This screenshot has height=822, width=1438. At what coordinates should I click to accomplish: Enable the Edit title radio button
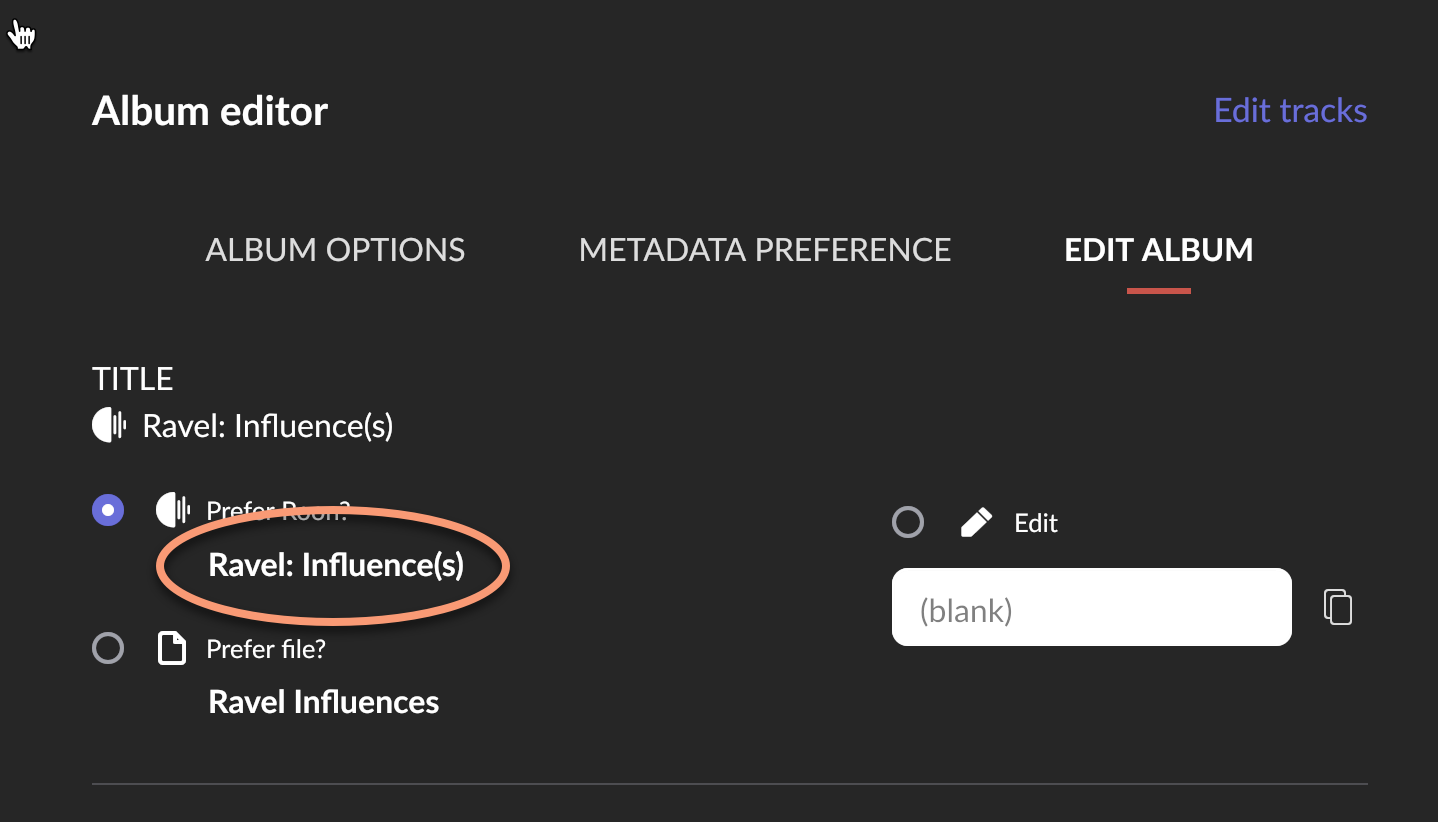(908, 522)
